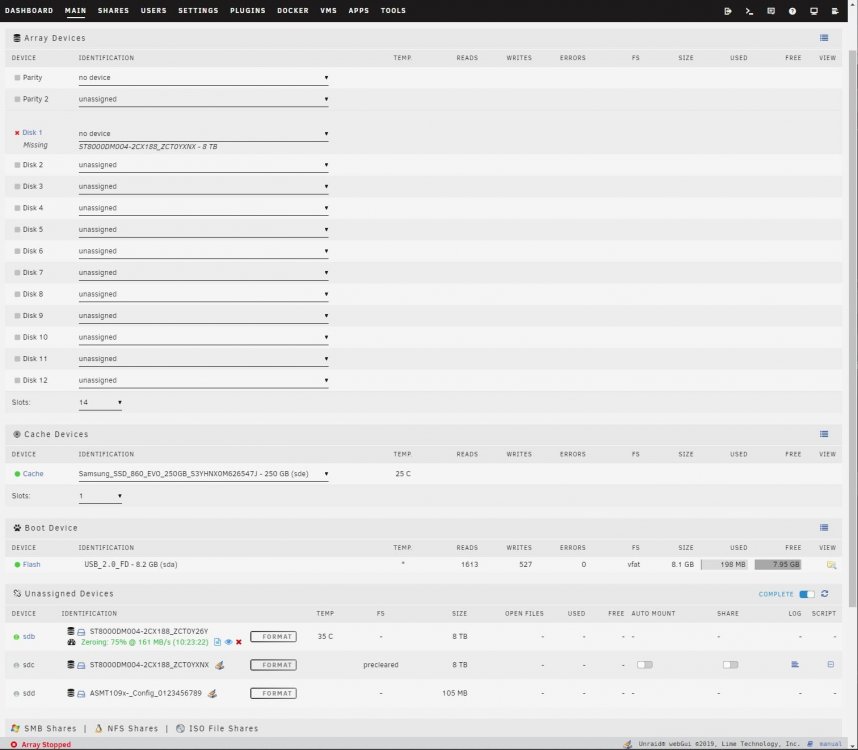
Task: Open Cache device Samsung SSD dropdown
Action: pos(203,474)
